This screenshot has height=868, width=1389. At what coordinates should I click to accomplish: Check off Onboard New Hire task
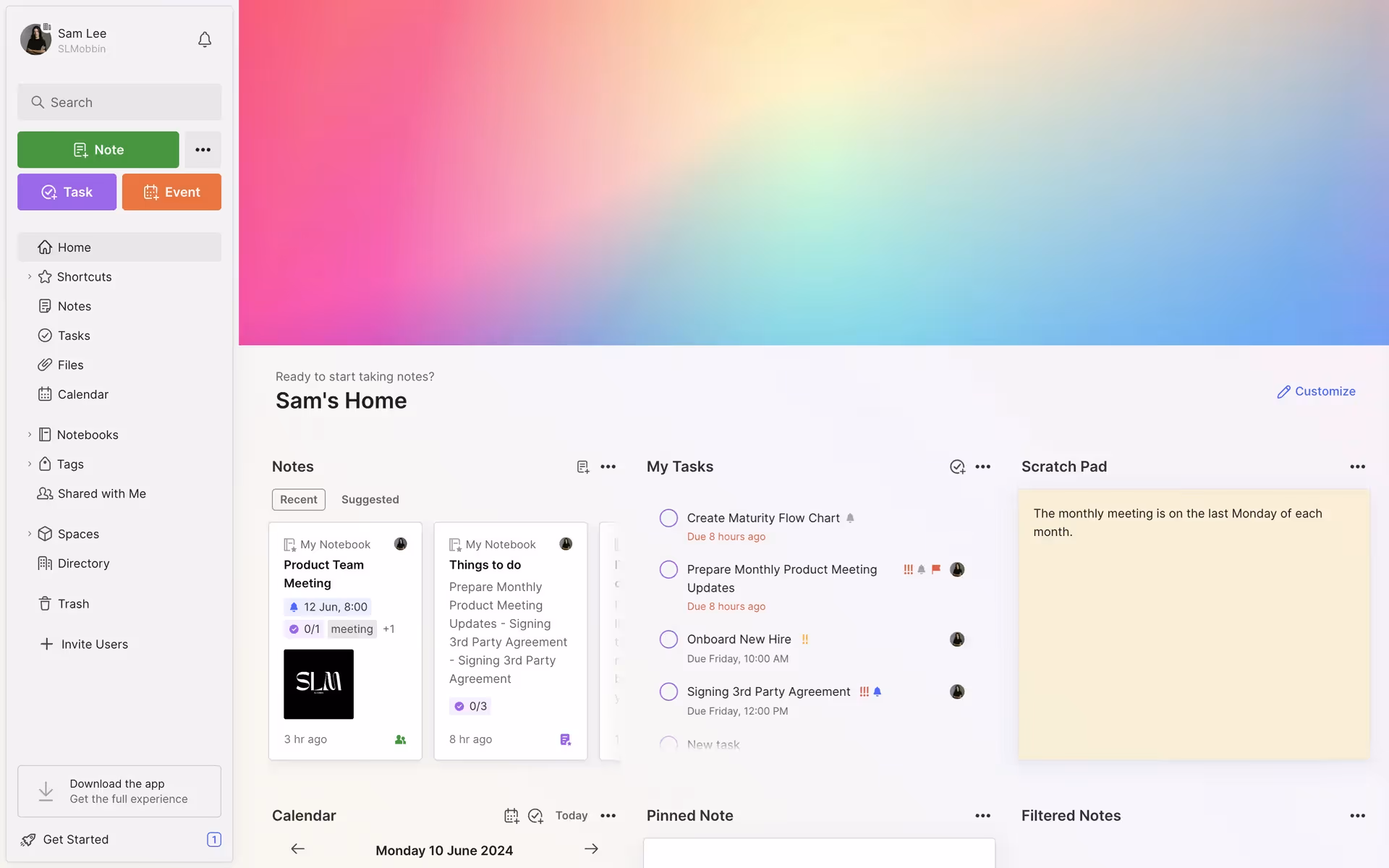668,639
